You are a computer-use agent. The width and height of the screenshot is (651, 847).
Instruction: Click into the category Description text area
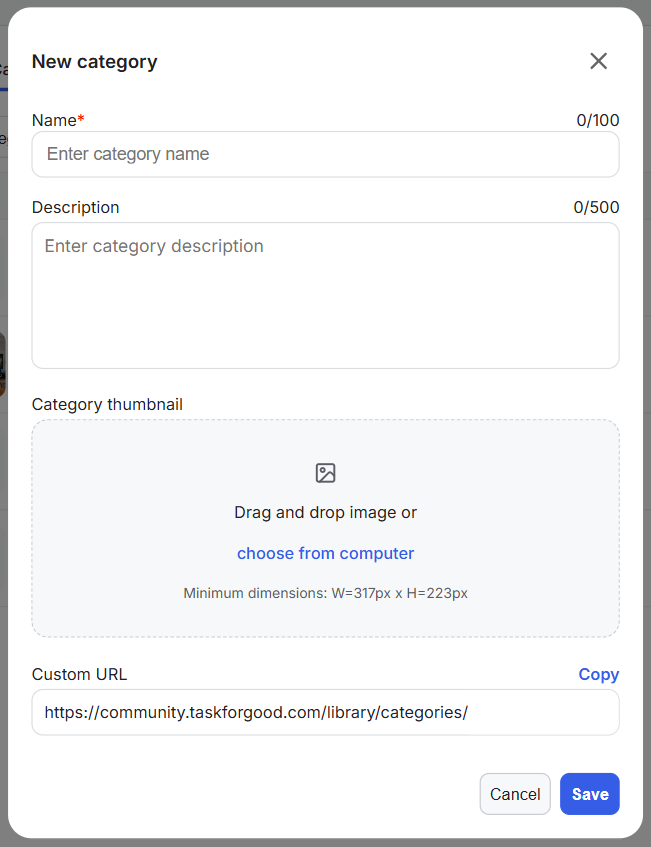[x=325, y=295]
